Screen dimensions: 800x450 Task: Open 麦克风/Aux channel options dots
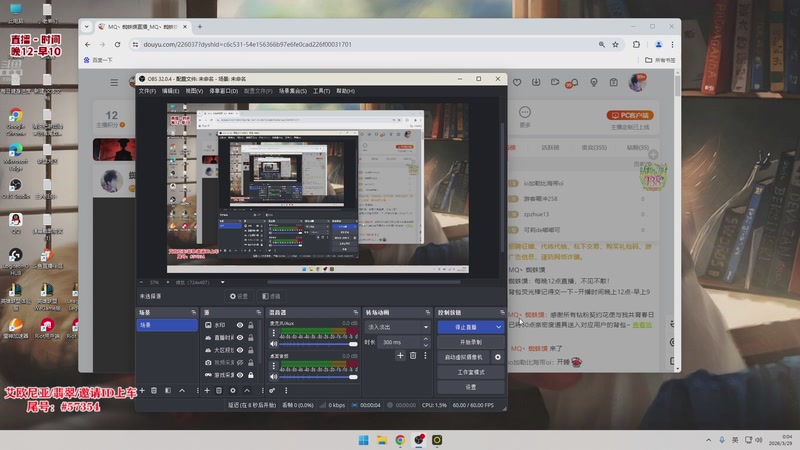[x=274, y=333]
